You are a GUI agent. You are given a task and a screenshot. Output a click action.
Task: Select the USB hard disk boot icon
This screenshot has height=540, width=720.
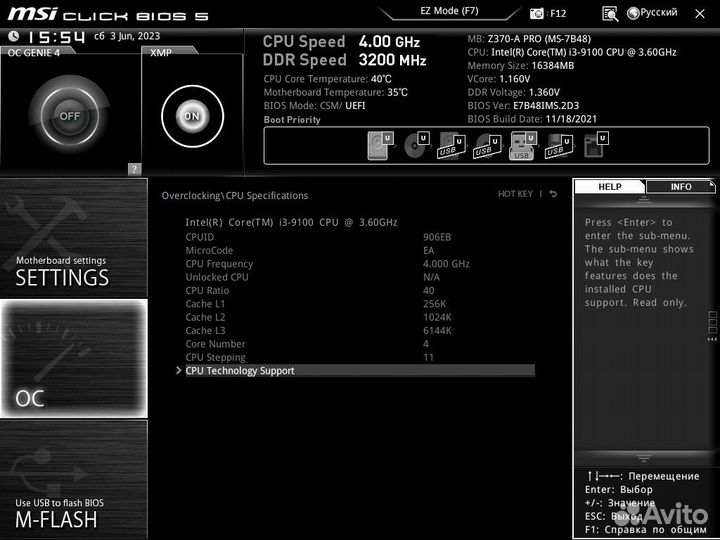click(x=451, y=146)
